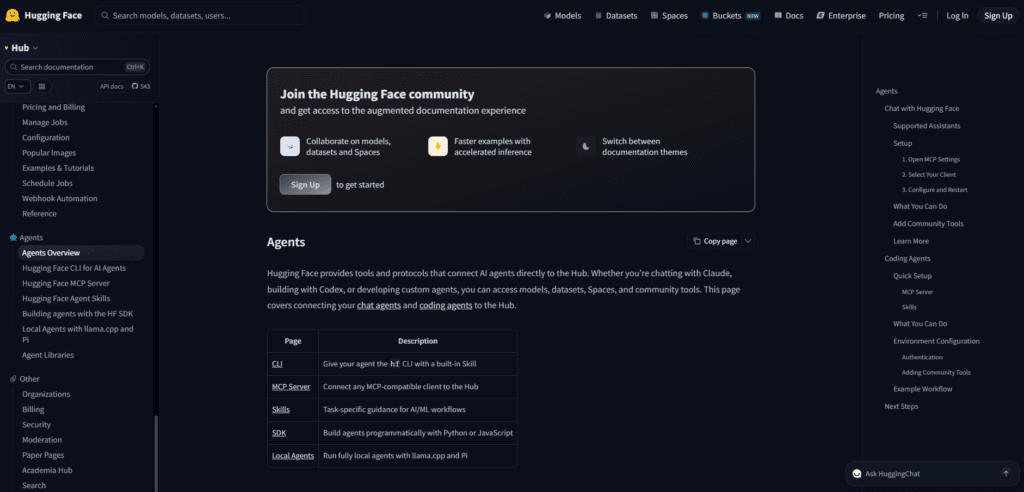Image resolution: width=1024 pixels, height=492 pixels.
Task: Open Buckets in the top navigation
Action: click(731, 16)
